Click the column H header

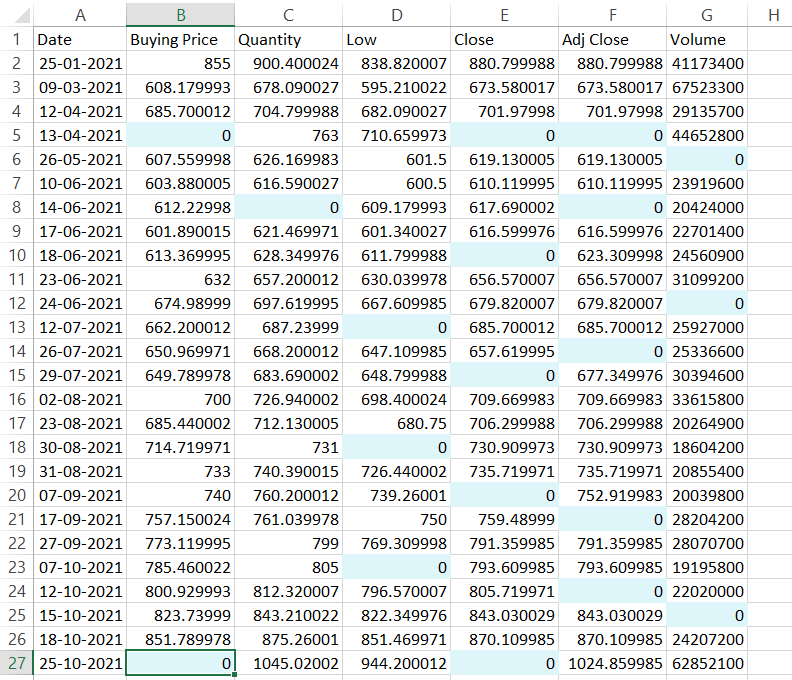tap(773, 15)
